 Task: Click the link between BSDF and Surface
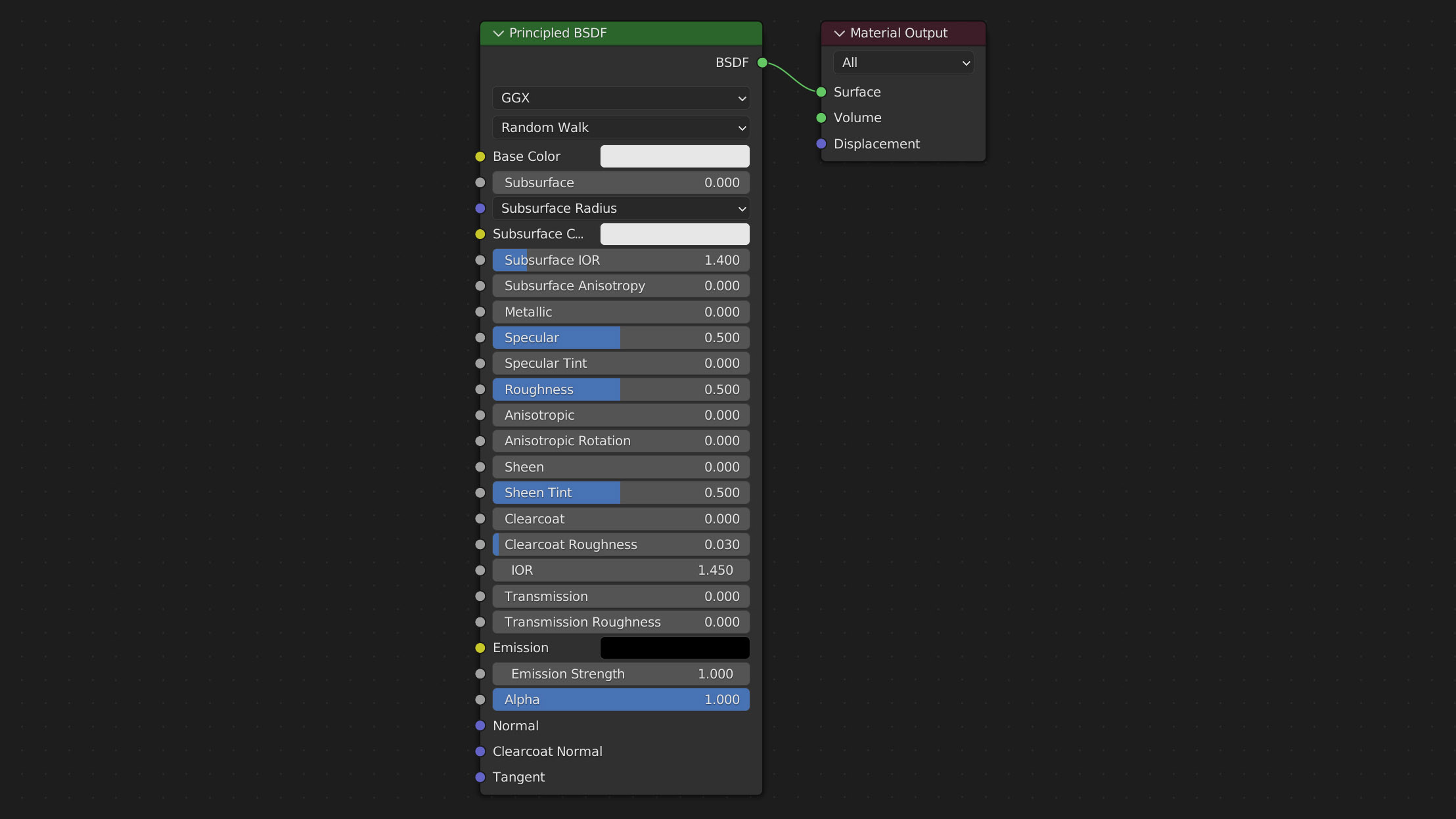click(792, 77)
